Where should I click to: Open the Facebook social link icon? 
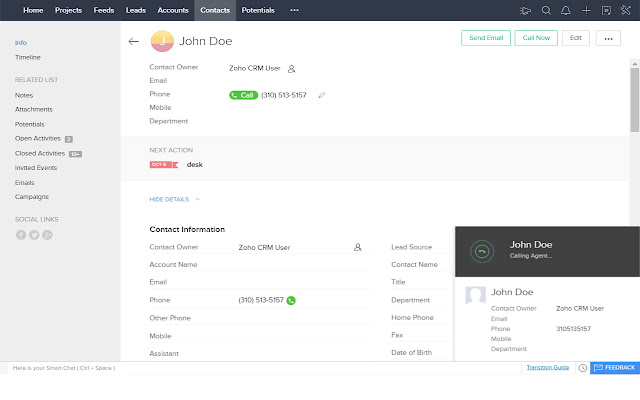(21, 235)
